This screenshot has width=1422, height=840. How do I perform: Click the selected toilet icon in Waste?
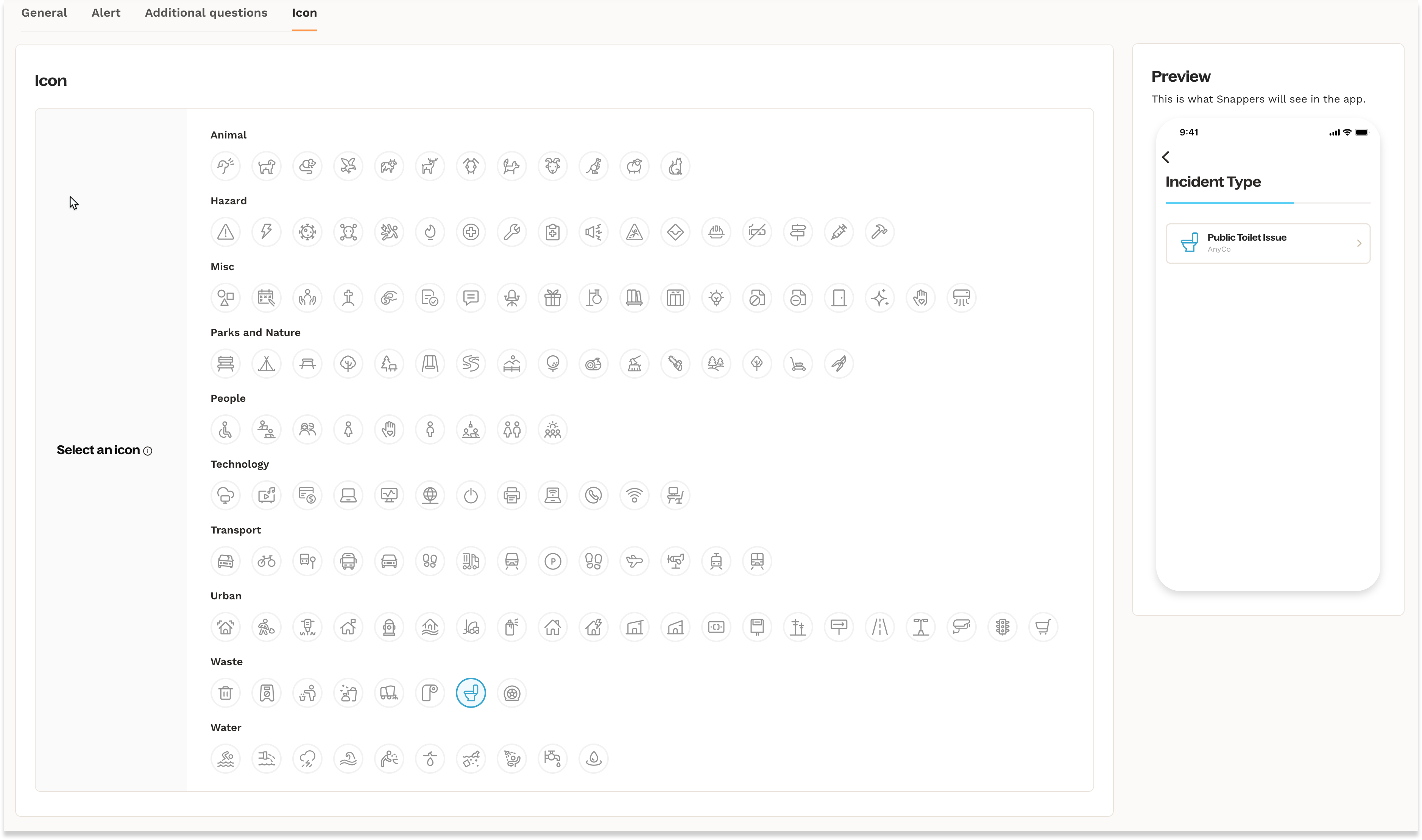[x=471, y=693]
